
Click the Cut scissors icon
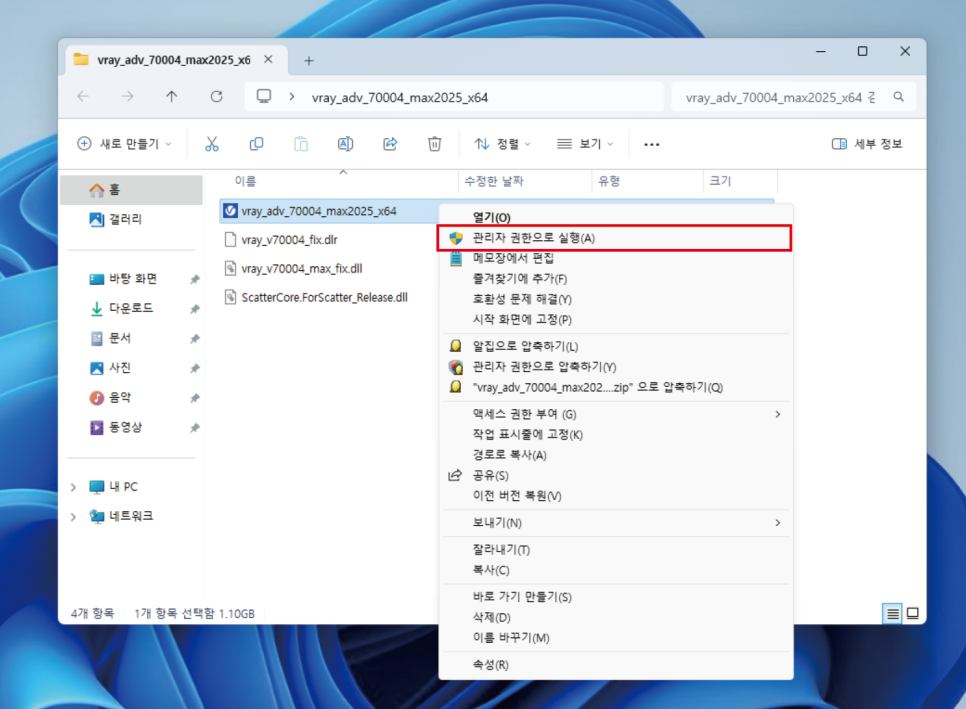coord(212,144)
